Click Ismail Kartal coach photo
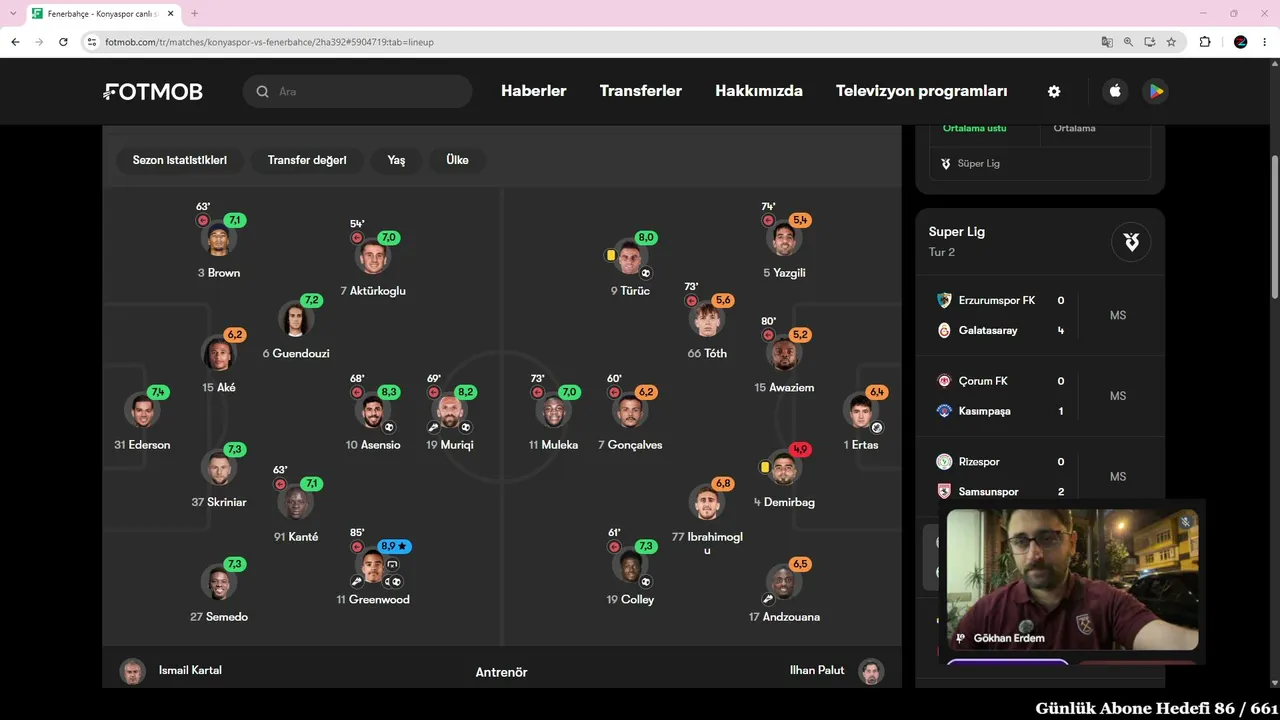Image resolution: width=1280 pixels, height=720 pixels. tap(132, 671)
